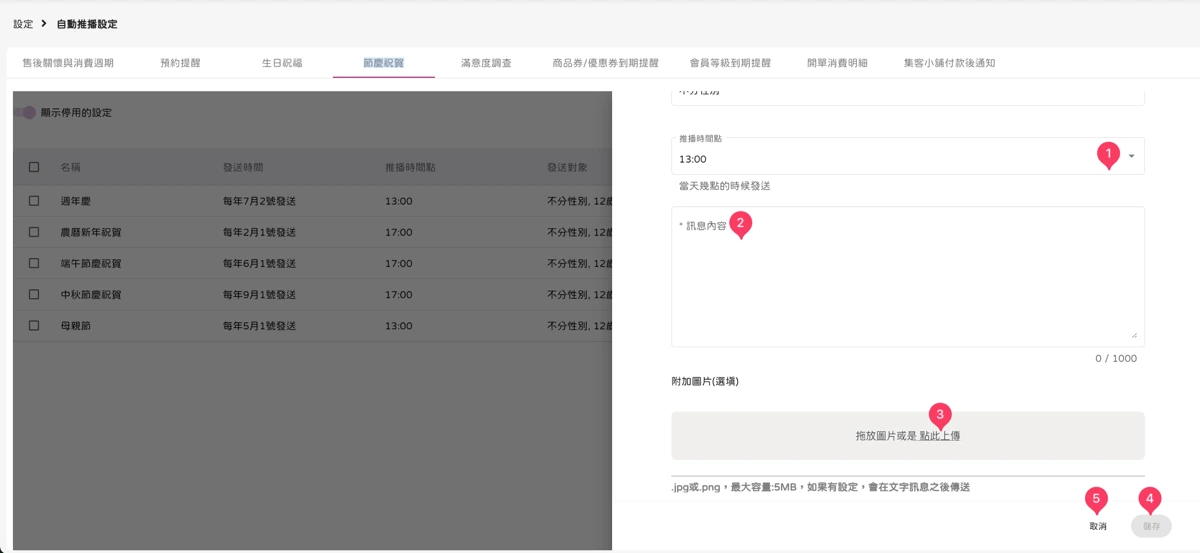Click the 取消 button

pos(1098,526)
